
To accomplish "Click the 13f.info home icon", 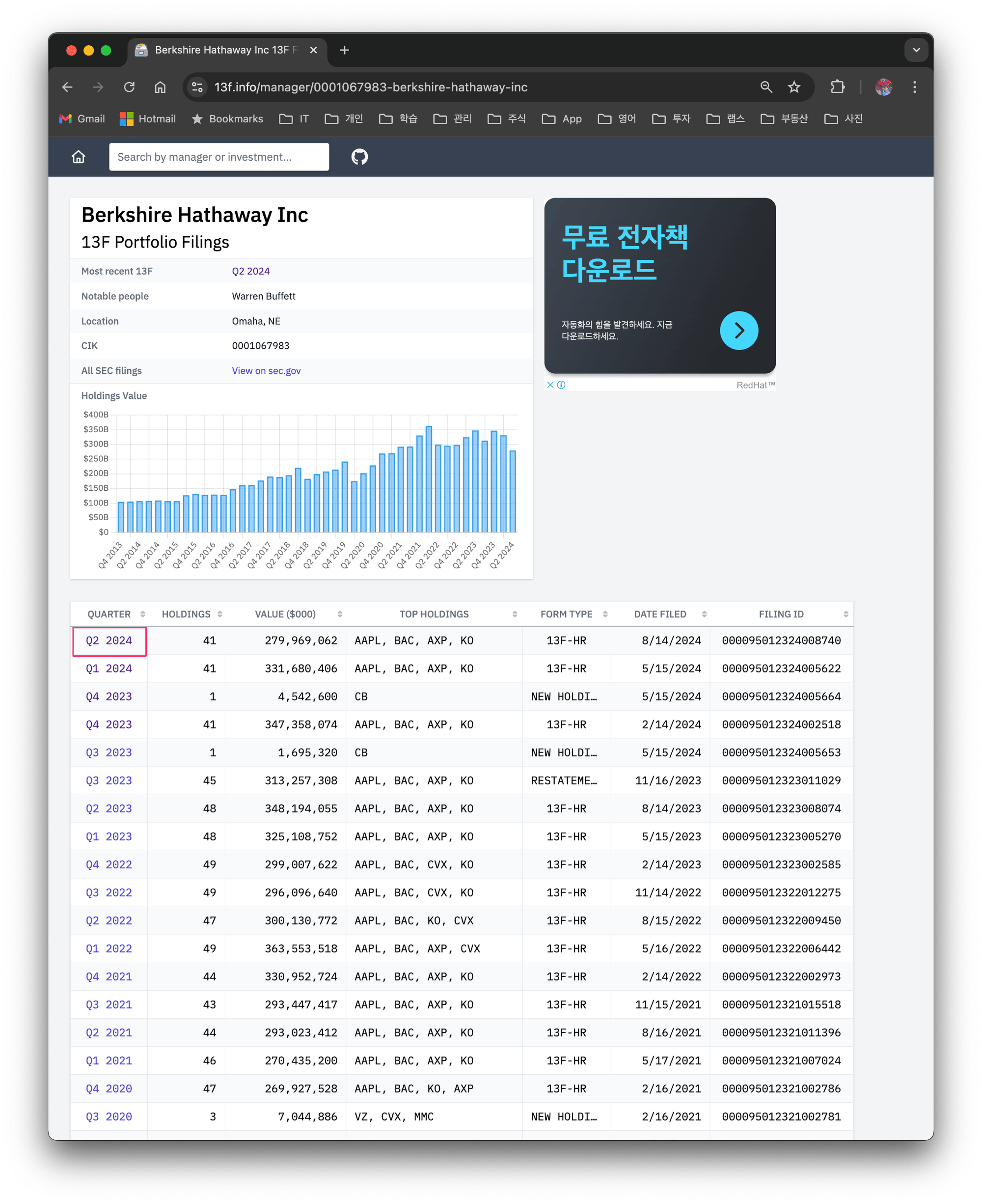I will coord(79,157).
